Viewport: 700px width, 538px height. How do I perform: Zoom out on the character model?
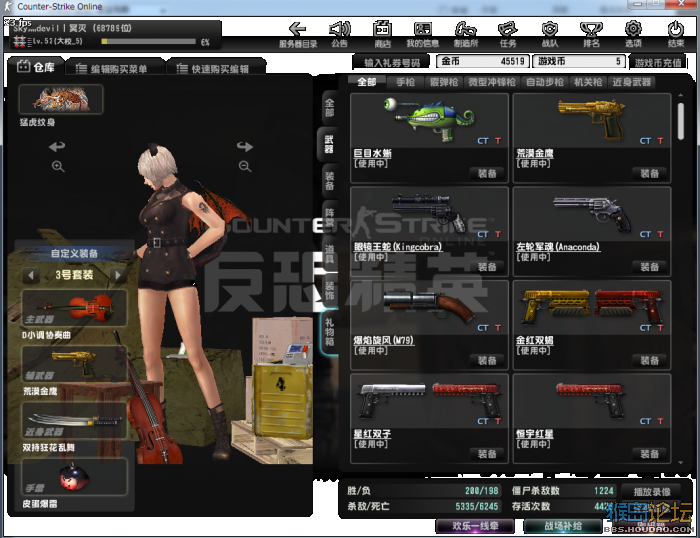tap(245, 167)
